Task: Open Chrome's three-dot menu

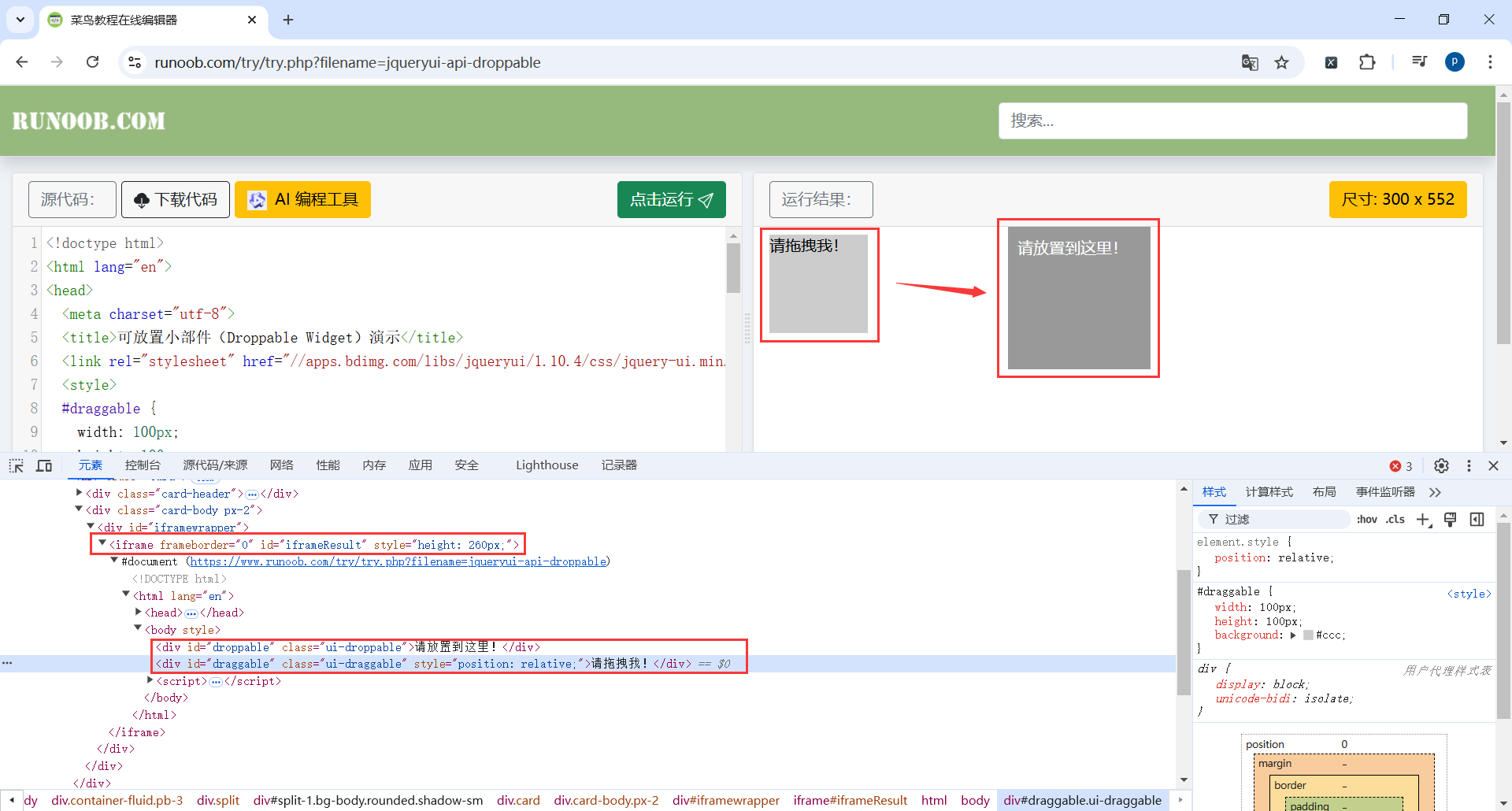Action: pyautogui.click(x=1490, y=62)
